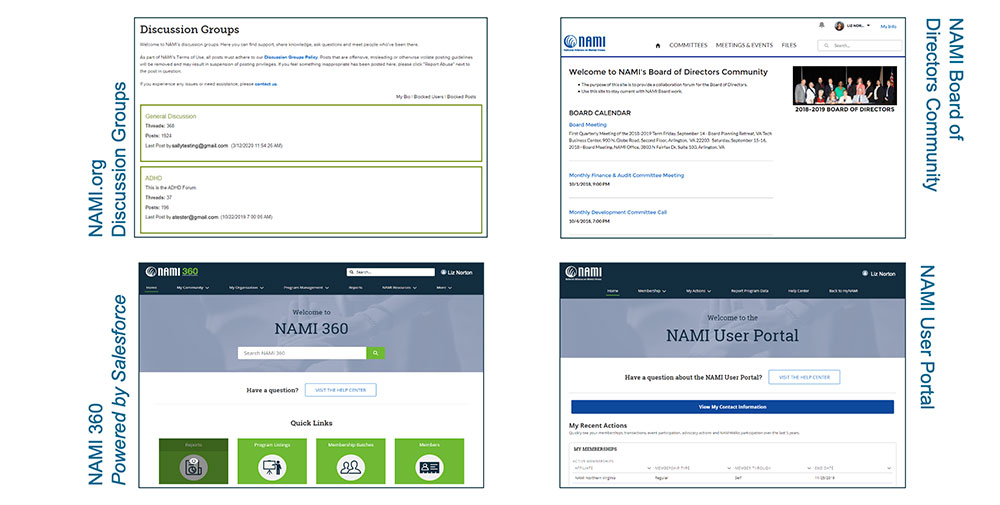Screen dimensions: 1000x505
Task: Click sallytesting@gmail.com in General Discussion
Action: [x=200, y=146]
